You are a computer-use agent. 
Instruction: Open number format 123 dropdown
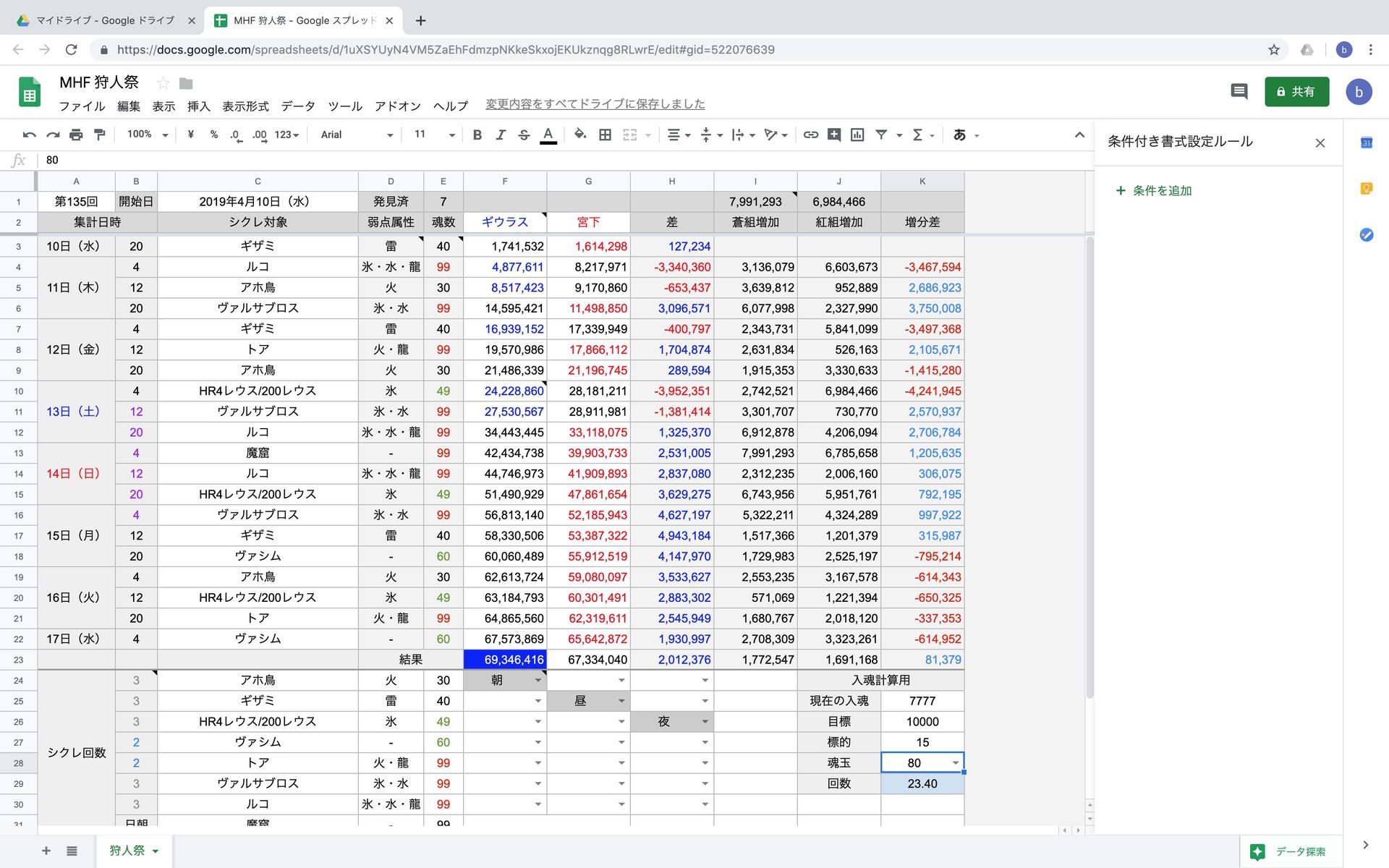coord(286,135)
